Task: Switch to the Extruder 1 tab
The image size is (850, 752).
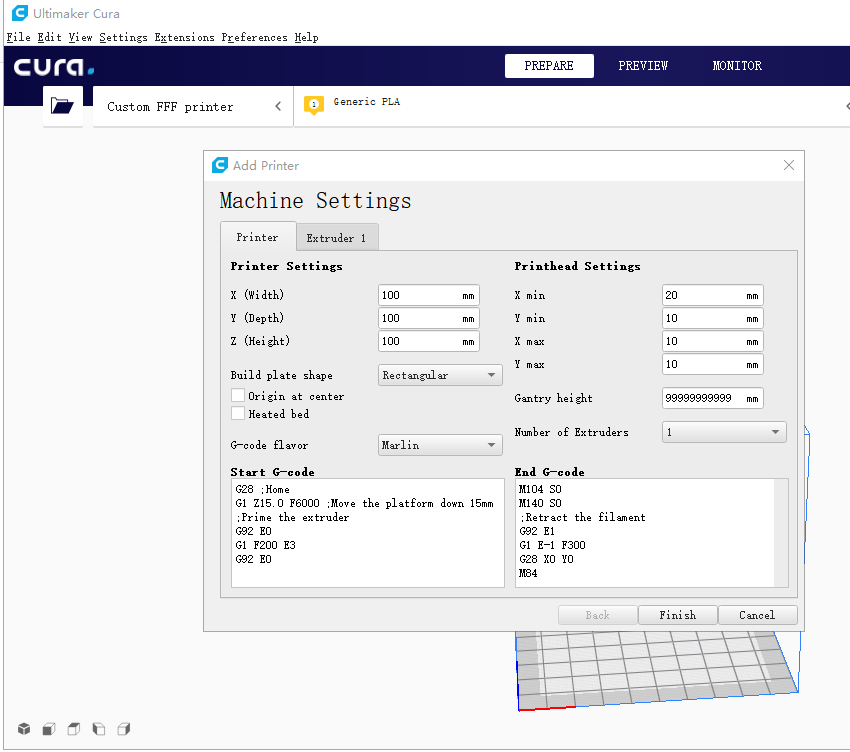Action: coord(337,238)
